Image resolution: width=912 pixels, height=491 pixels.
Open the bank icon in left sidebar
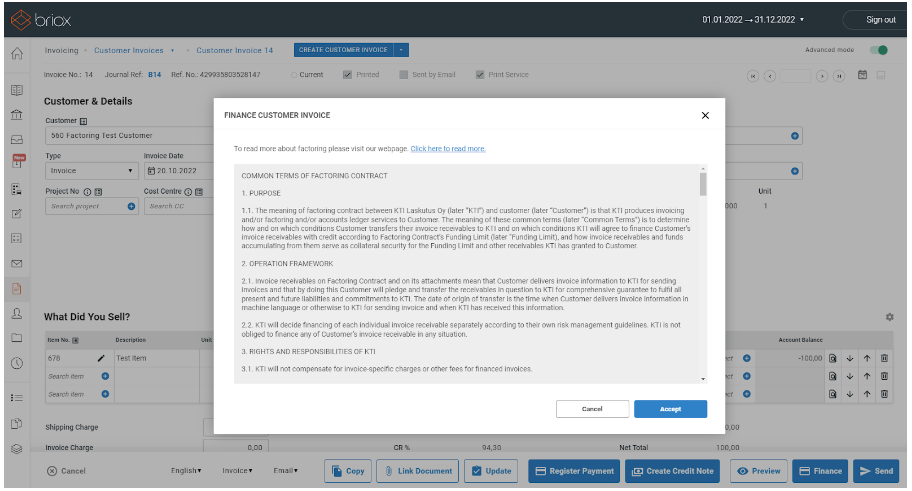(16, 114)
